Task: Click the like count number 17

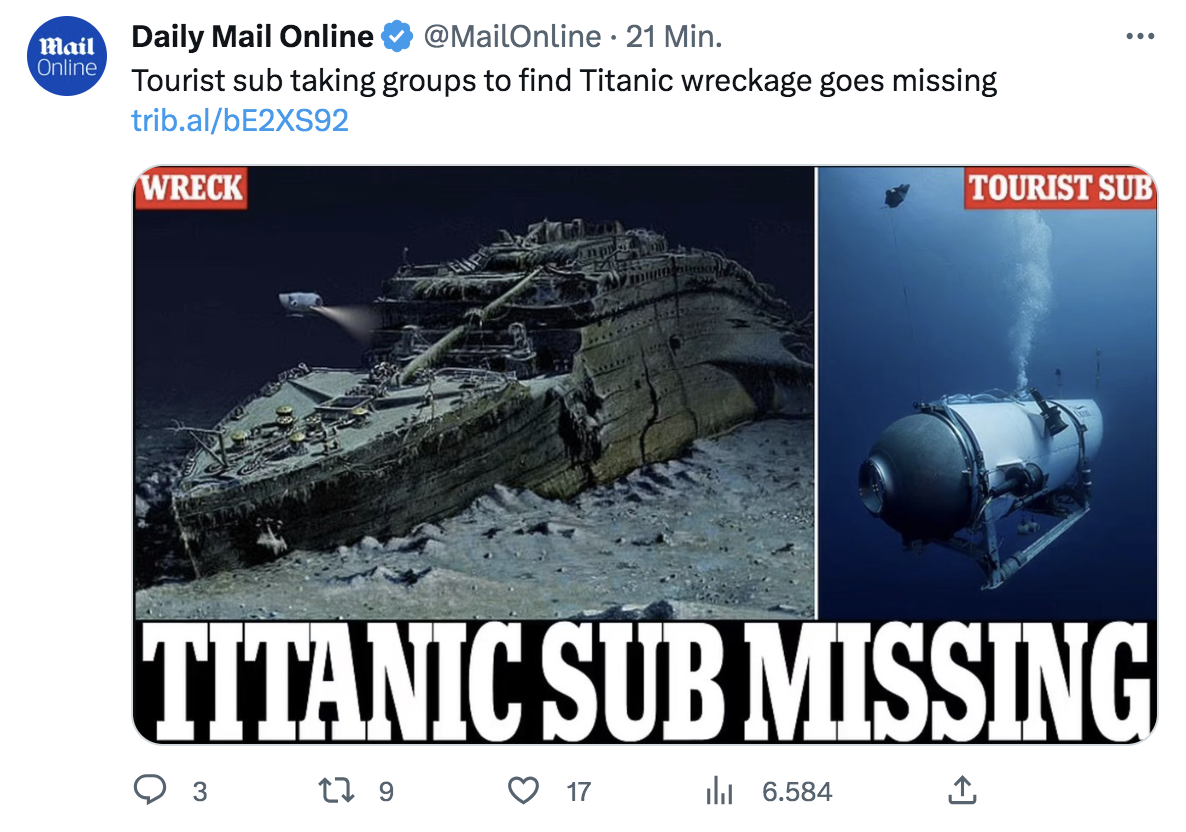Action: (x=578, y=792)
